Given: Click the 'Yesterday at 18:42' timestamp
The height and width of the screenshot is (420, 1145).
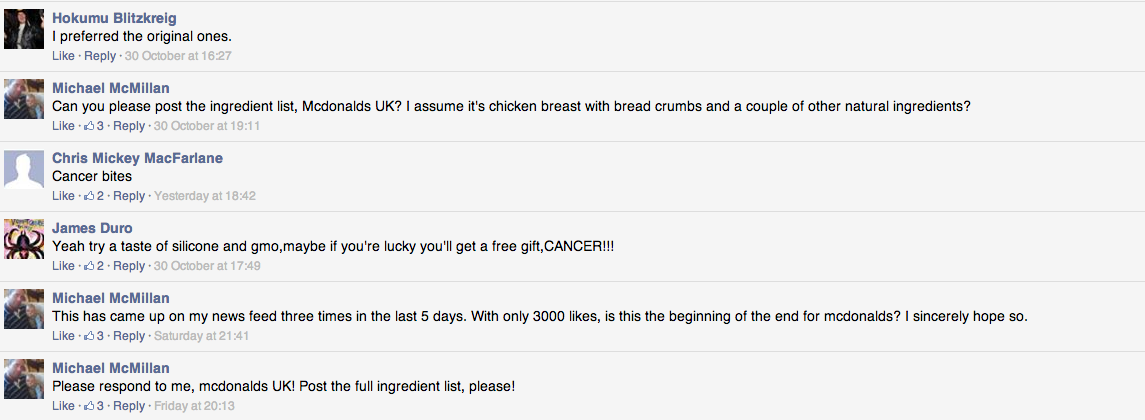Looking at the screenshot, I should pos(205,196).
